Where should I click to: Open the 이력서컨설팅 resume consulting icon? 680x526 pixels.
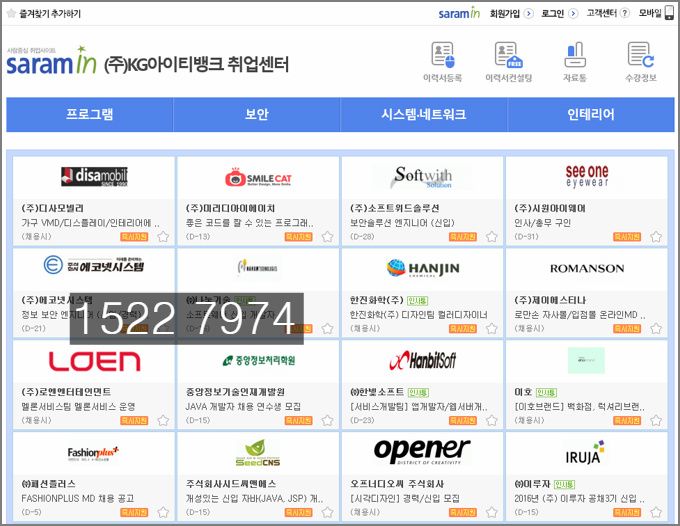point(508,62)
